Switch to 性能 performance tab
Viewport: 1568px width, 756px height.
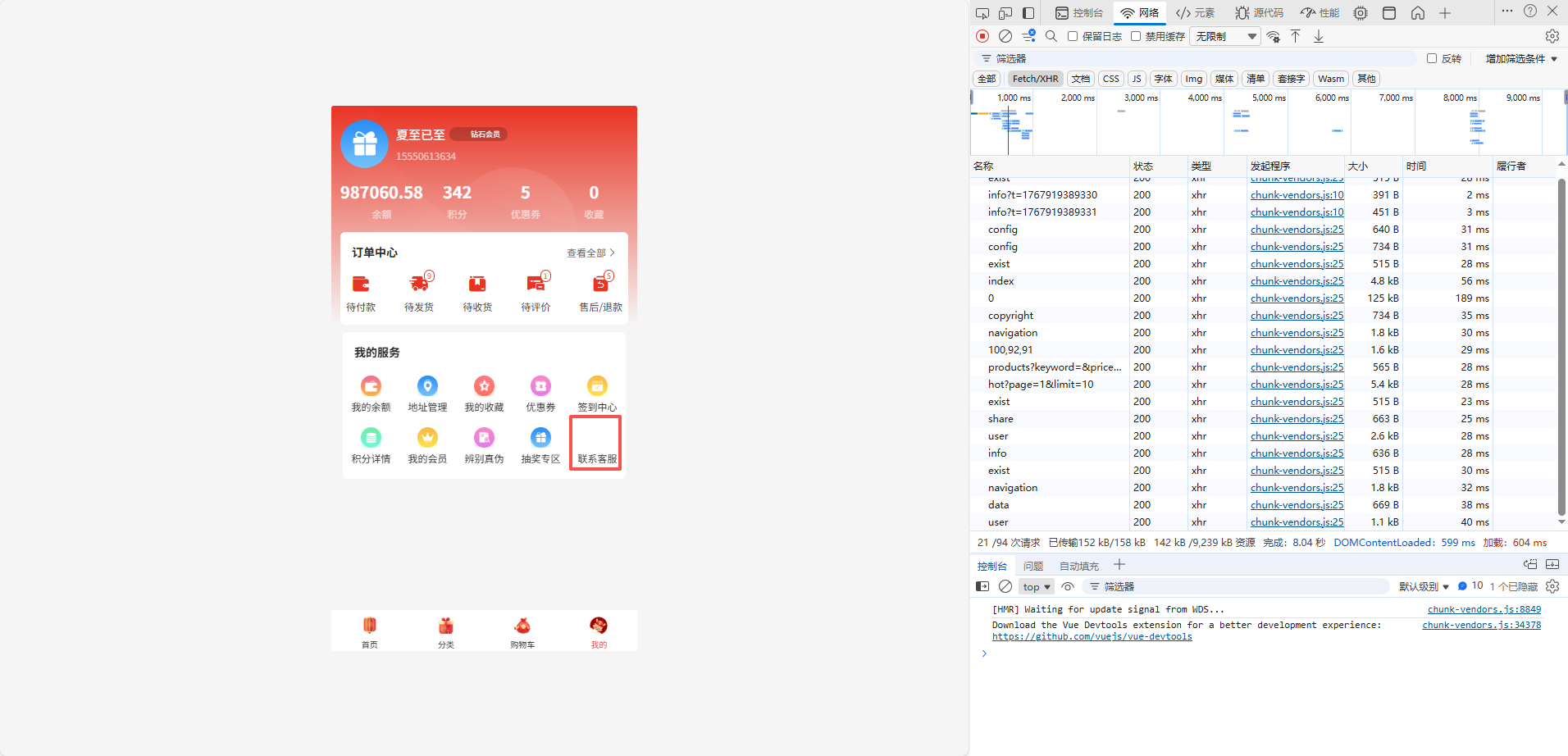pos(1320,13)
